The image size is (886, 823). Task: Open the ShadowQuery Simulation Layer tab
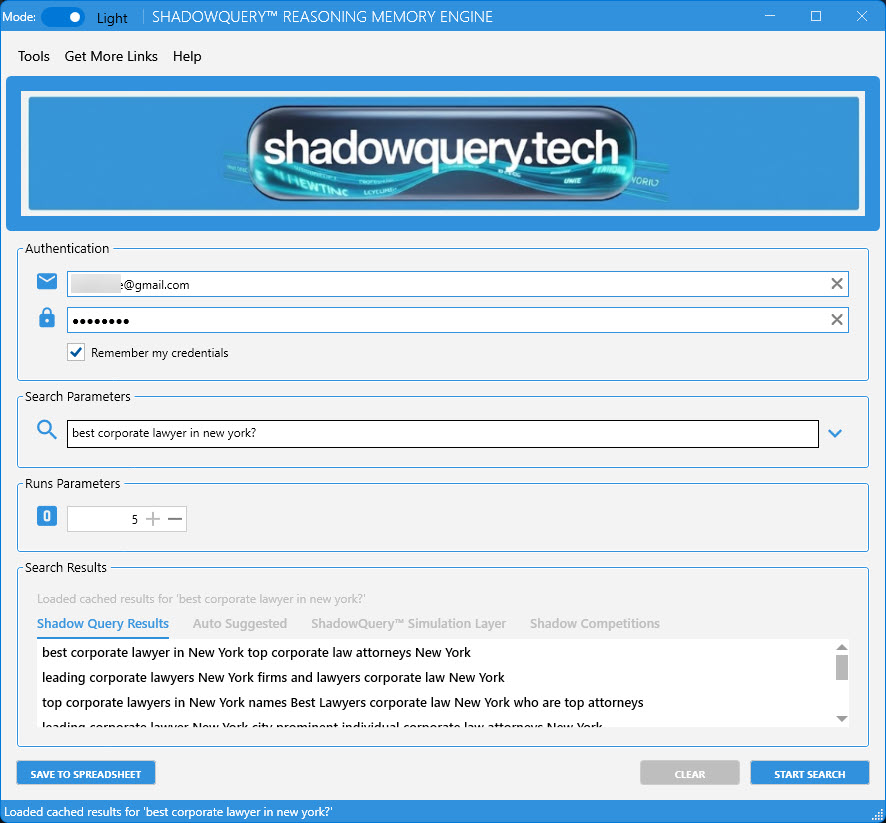[409, 624]
